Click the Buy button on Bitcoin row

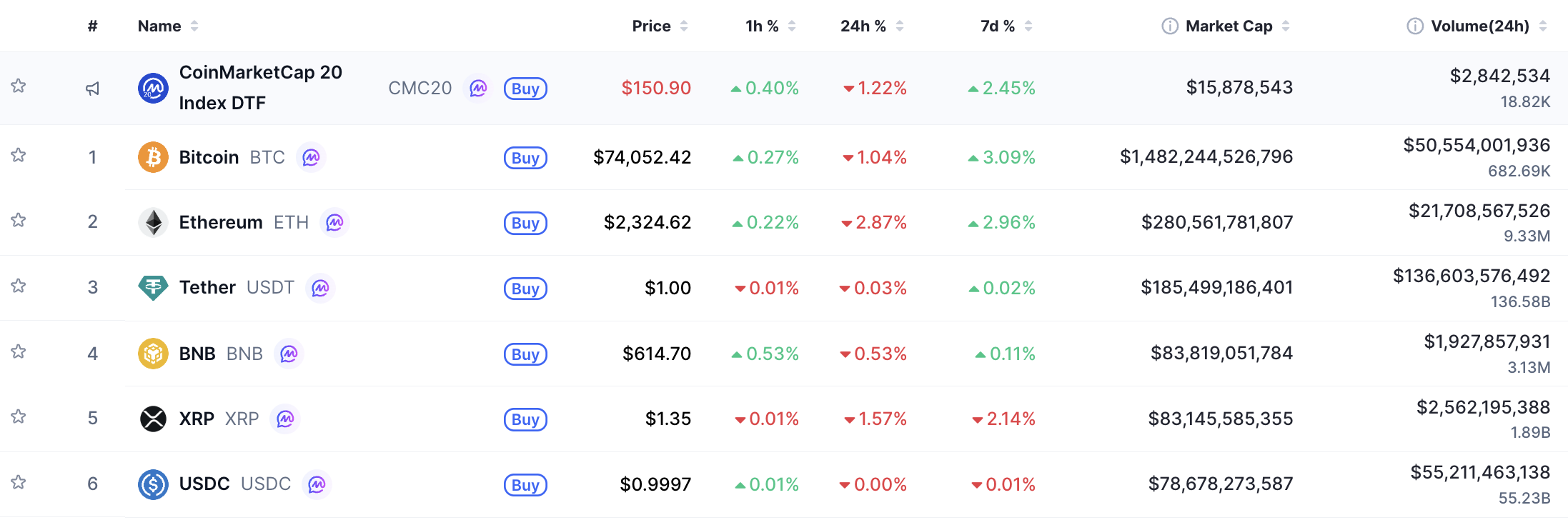(525, 157)
